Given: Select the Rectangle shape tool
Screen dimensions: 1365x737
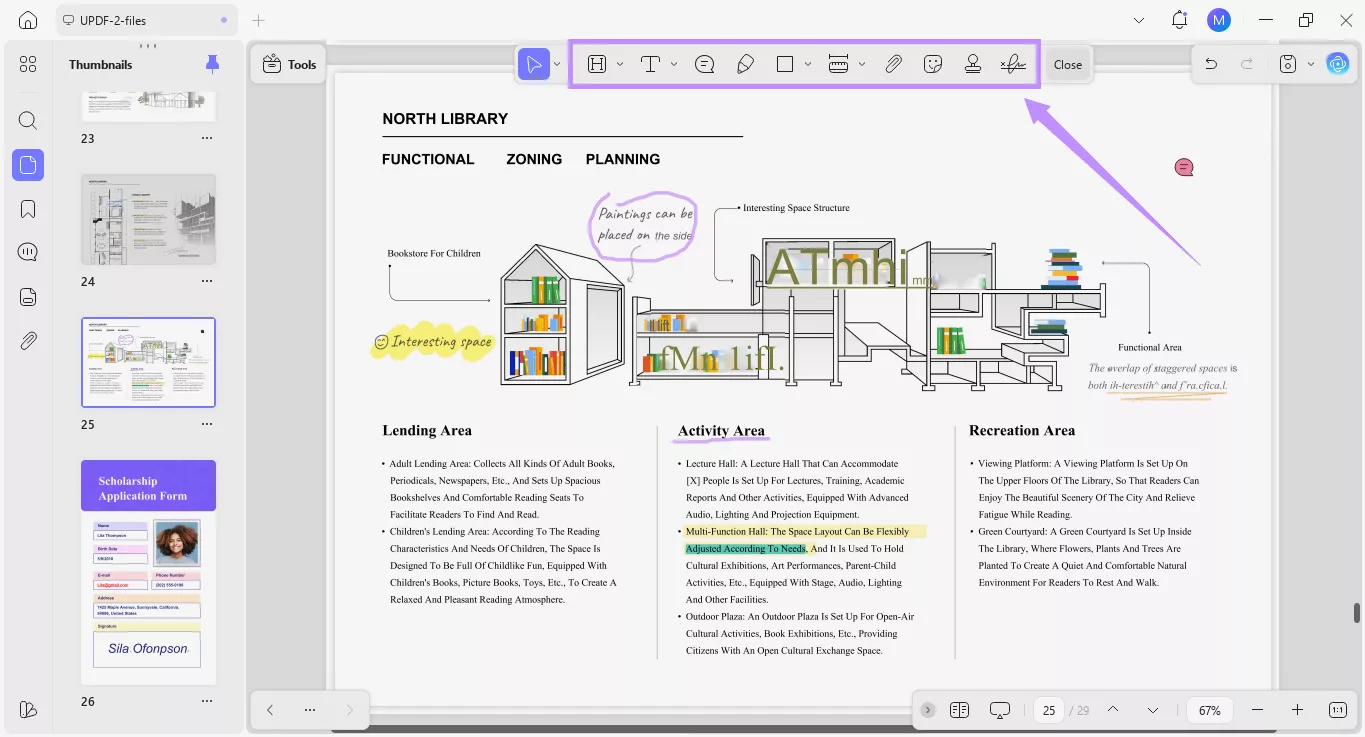Looking at the screenshot, I should click(x=785, y=63).
